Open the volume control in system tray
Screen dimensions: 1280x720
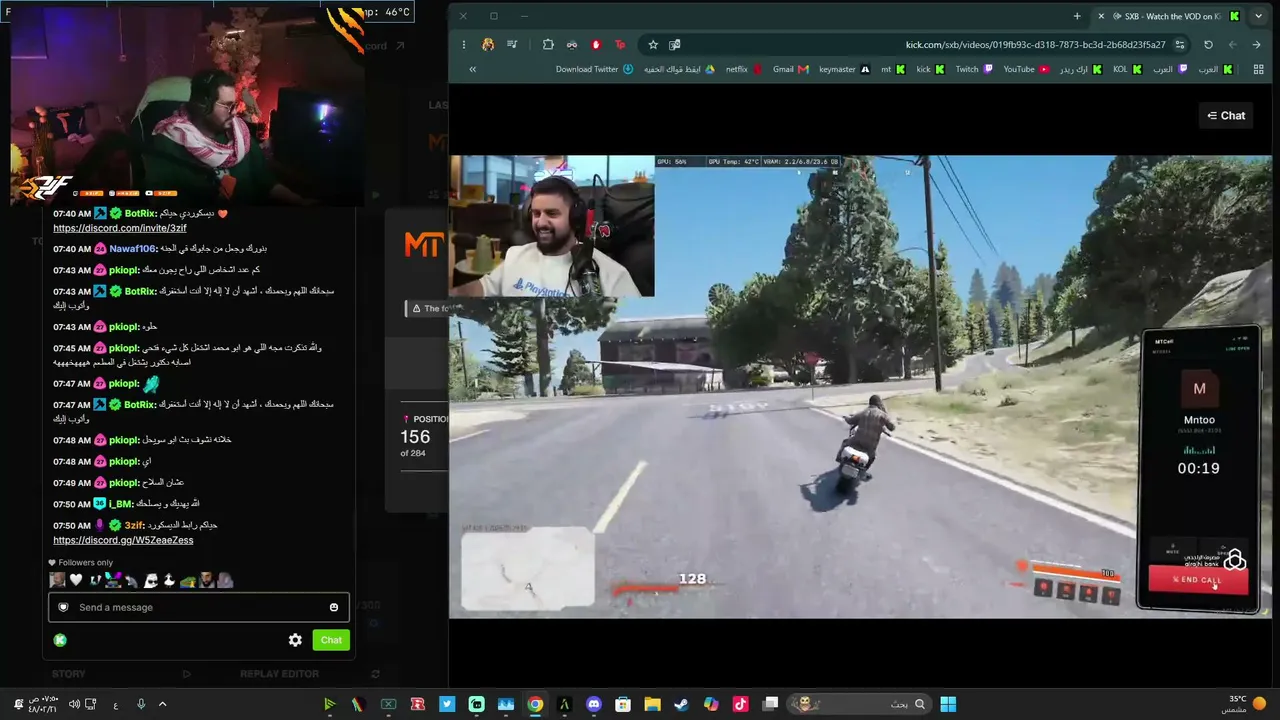75,704
